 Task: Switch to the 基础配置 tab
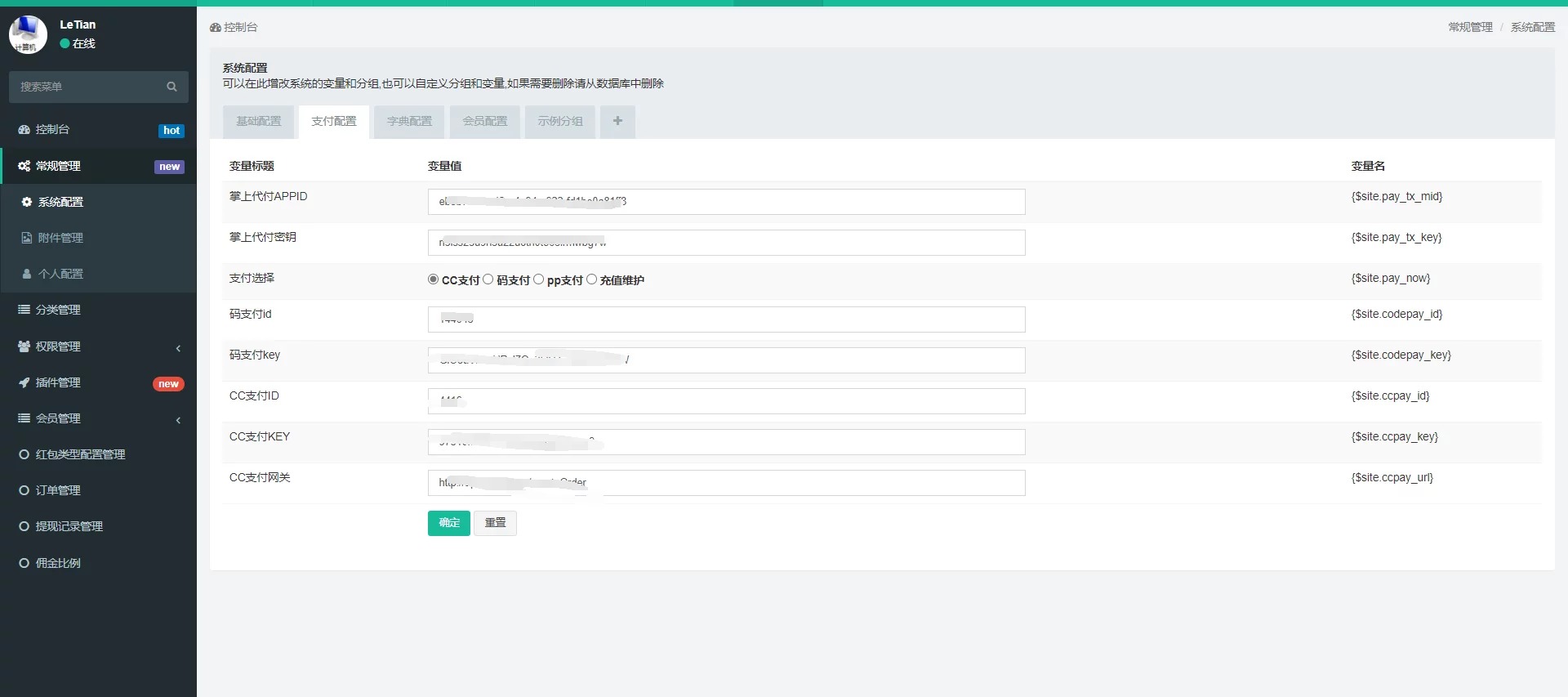259,121
